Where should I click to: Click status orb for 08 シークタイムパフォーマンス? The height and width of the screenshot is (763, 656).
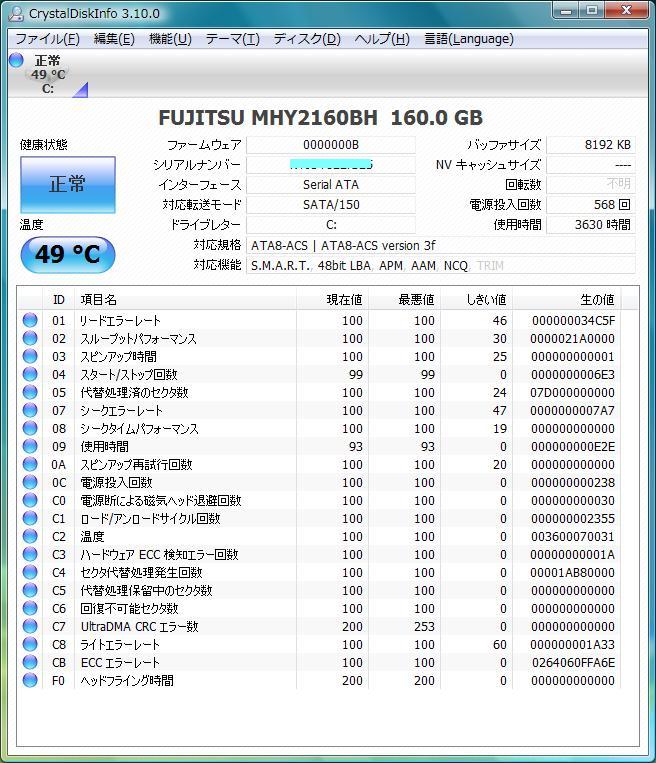pos(30,428)
